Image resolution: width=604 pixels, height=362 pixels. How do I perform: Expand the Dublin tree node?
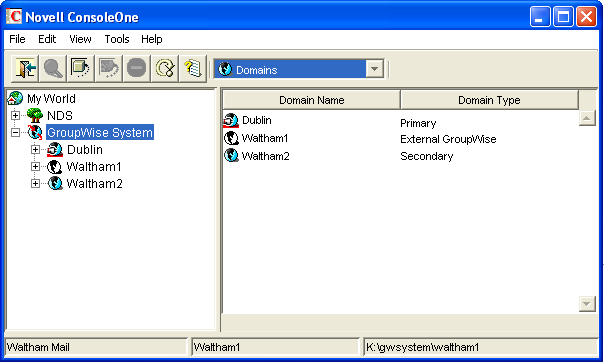tap(35, 149)
